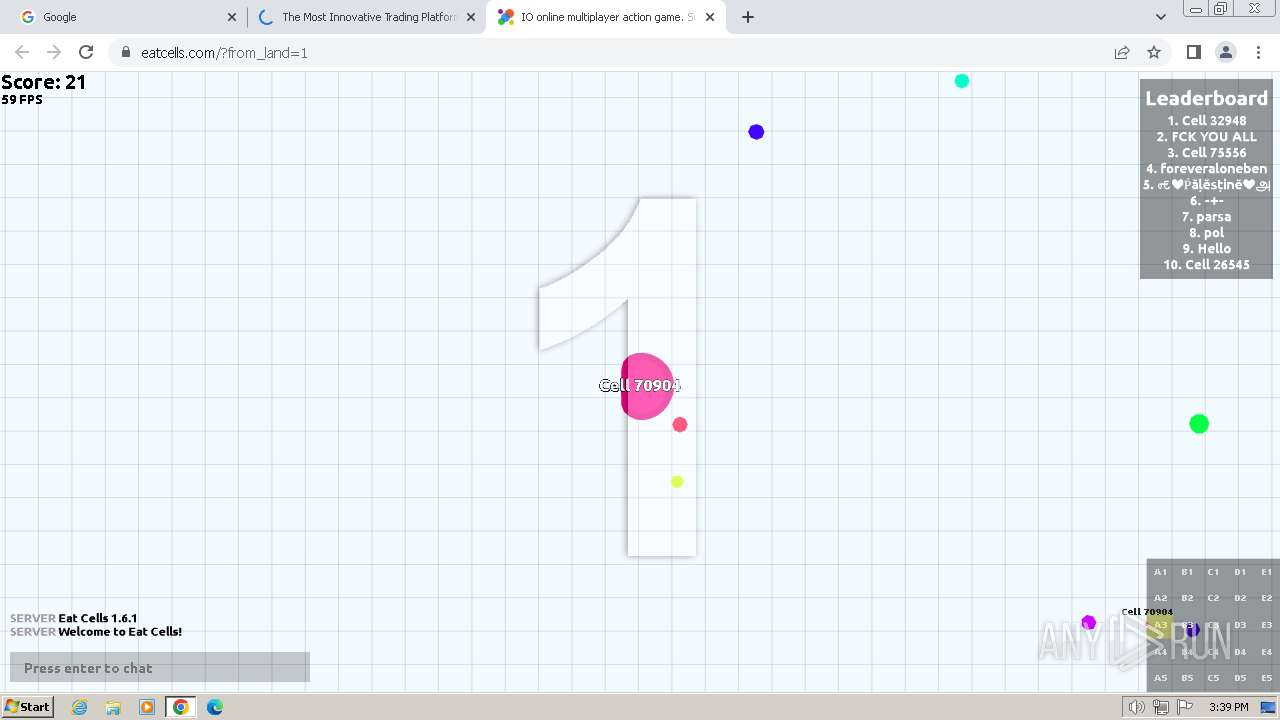Click the yellow food pellet below the player
This screenshot has width=1280, height=720.
click(677, 482)
